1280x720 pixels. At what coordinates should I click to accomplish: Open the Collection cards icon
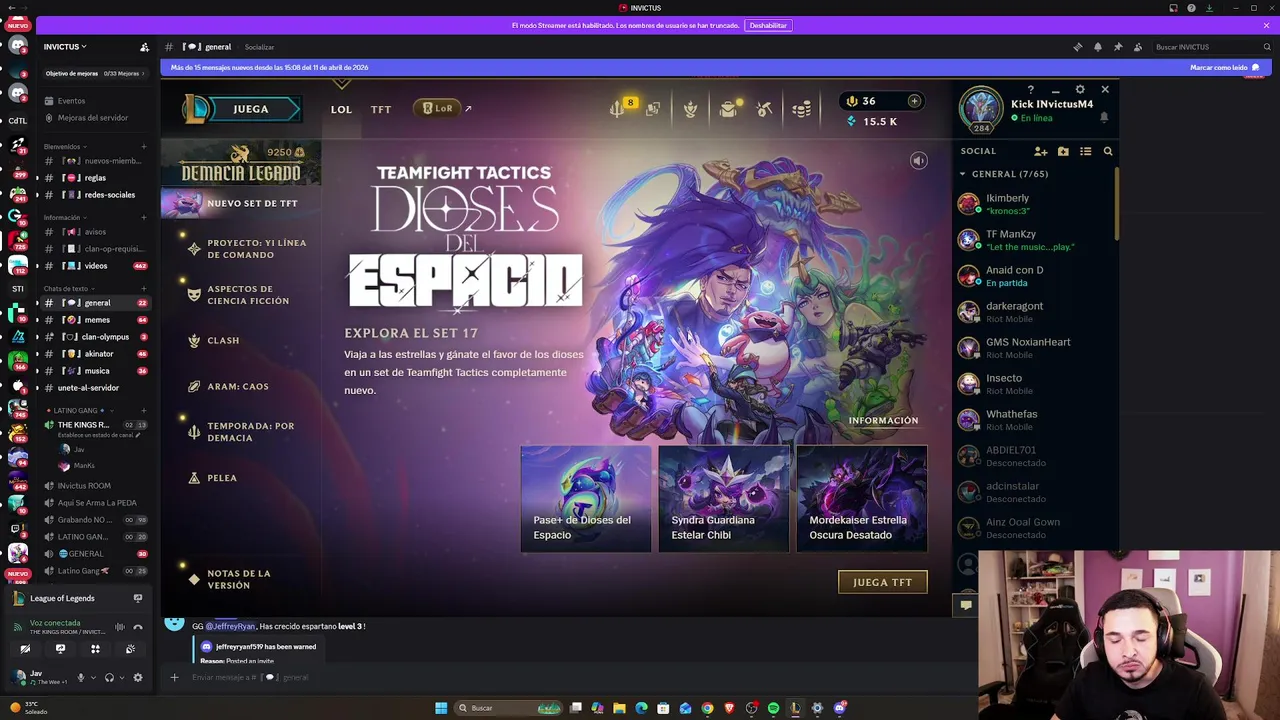tap(653, 109)
